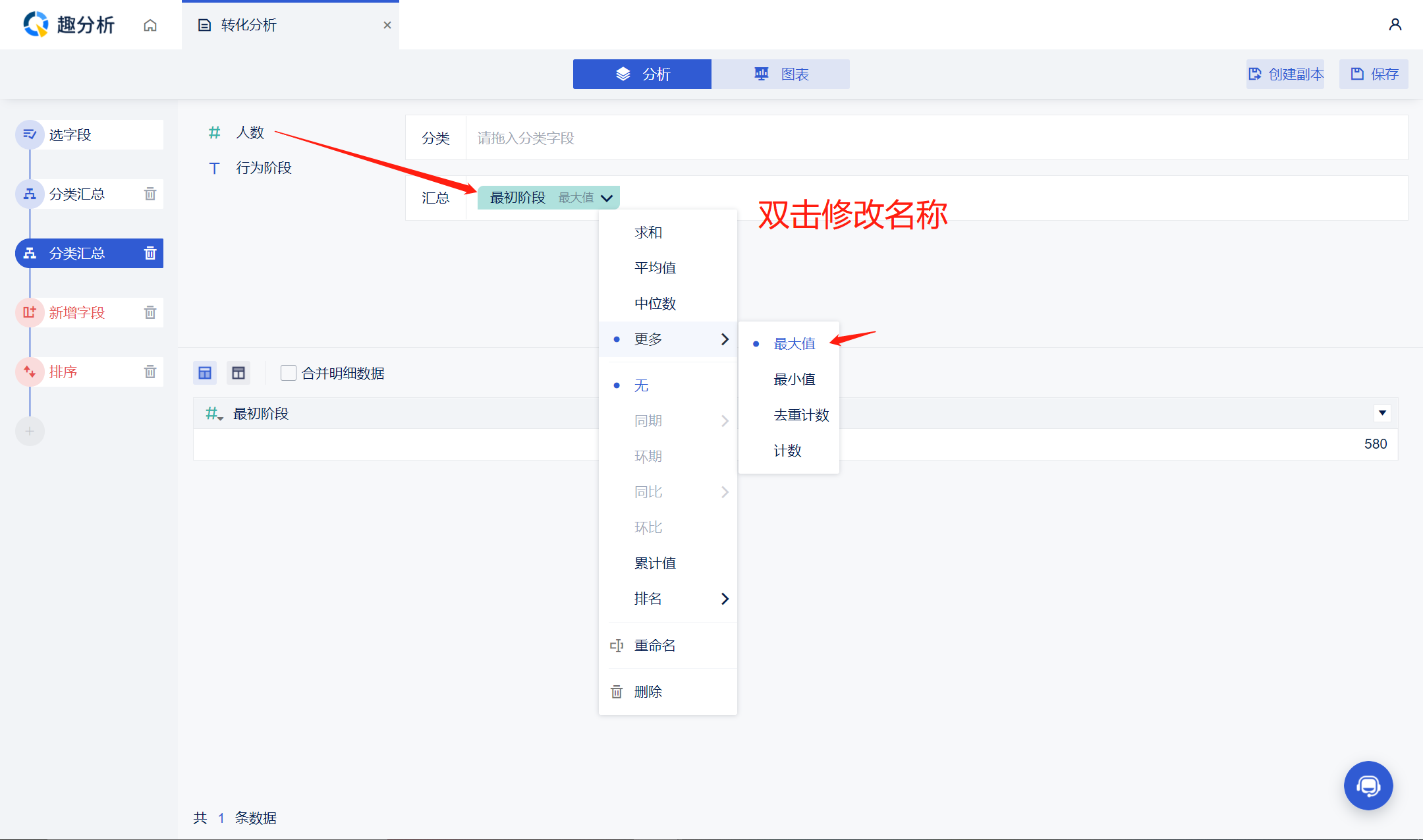Choose 重命名 from the context menu
This screenshot has width=1423, height=840.
point(654,646)
